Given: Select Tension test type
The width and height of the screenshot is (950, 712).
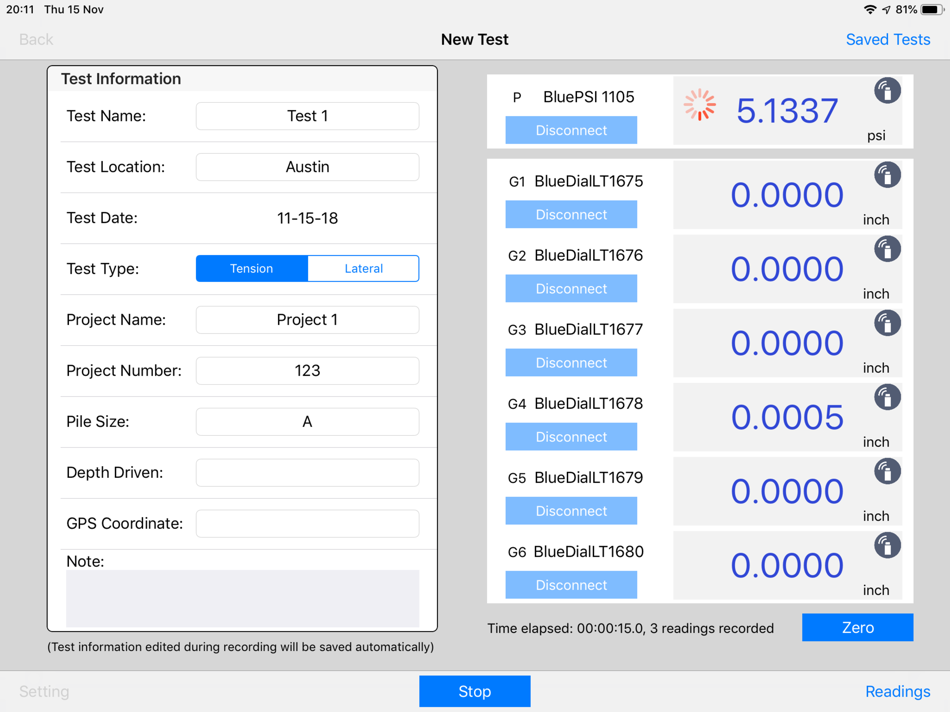Looking at the screenshot, I should click(x=251, y=268).
